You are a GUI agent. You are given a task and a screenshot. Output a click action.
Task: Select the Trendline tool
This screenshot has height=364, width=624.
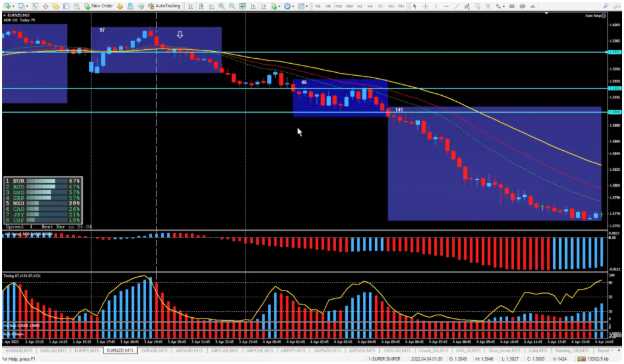click(456, 6)
